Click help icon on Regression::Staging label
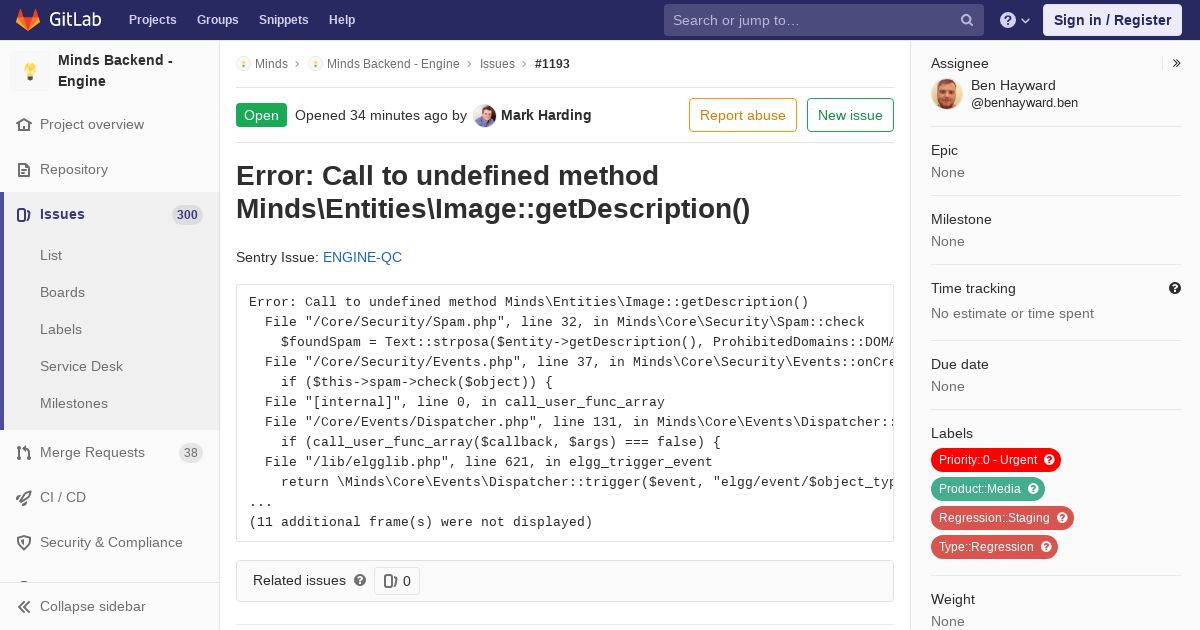 point(1062,518)
